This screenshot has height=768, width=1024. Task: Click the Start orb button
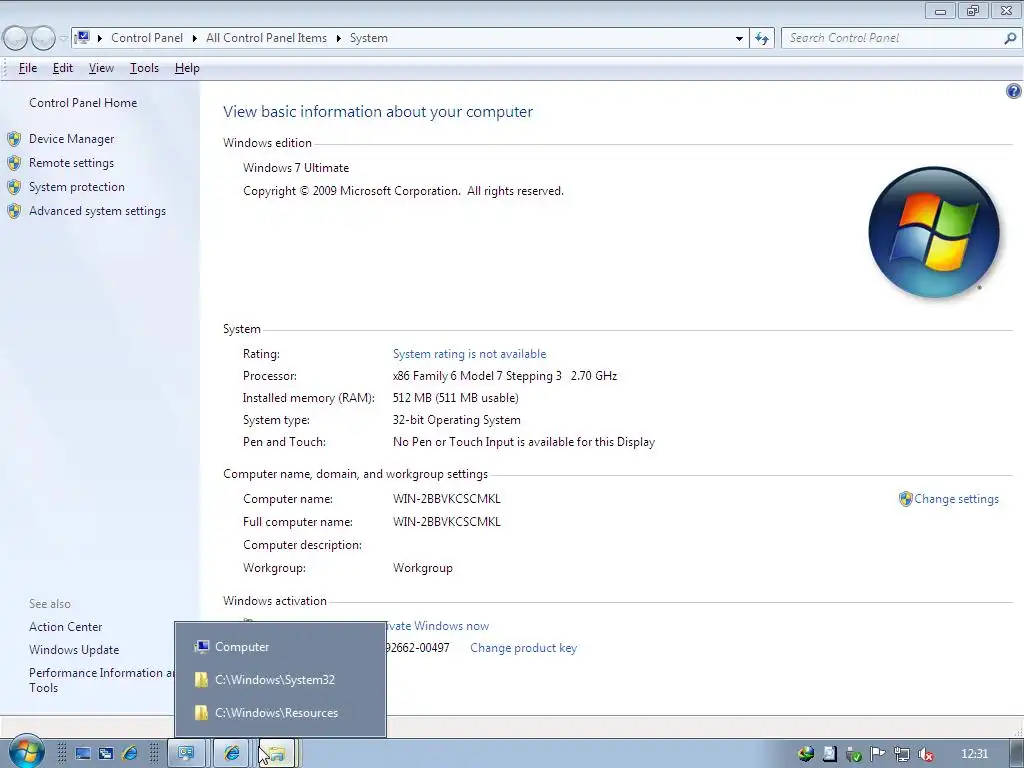coord(25,752)
